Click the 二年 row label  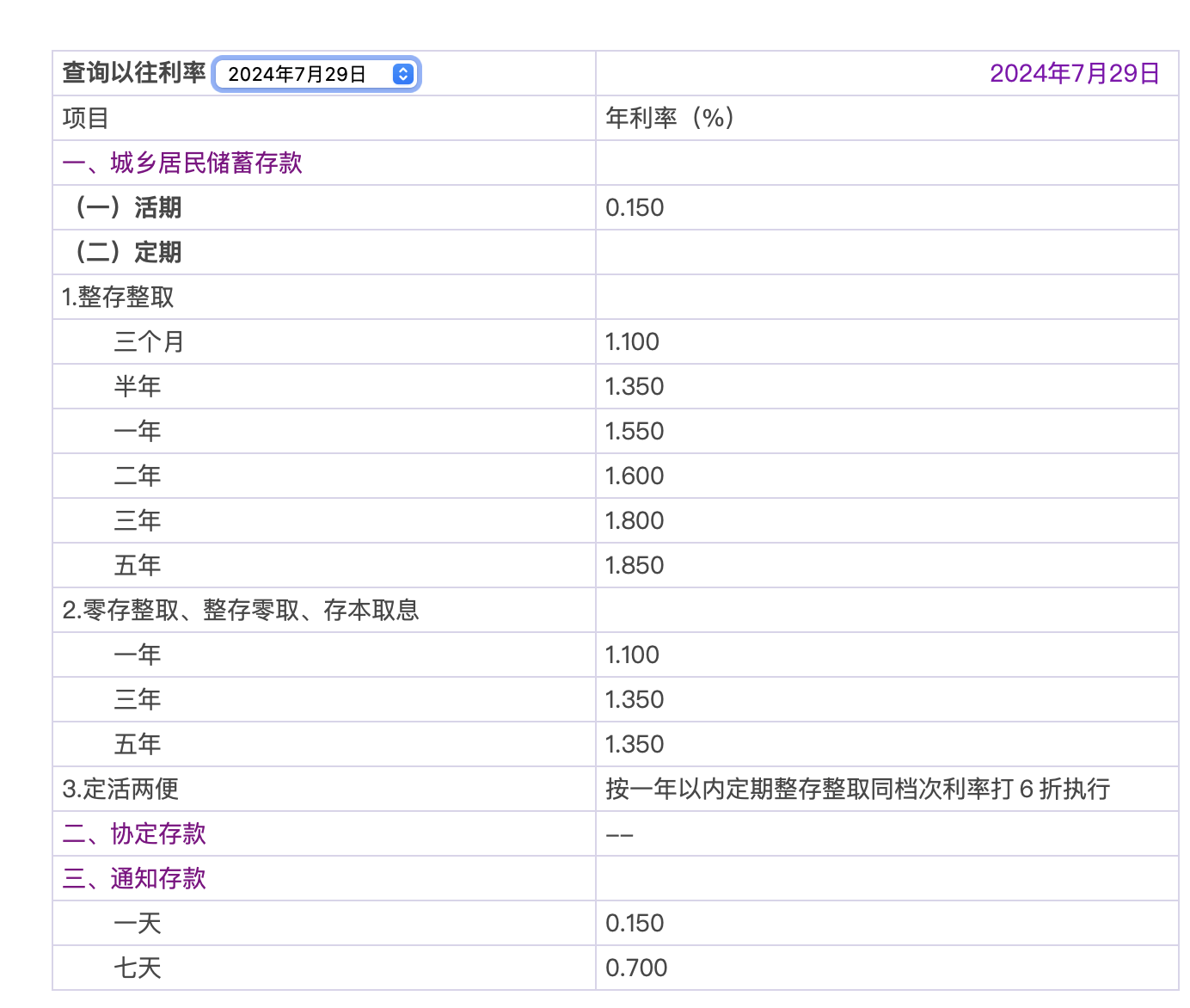(x=138, y=476)
